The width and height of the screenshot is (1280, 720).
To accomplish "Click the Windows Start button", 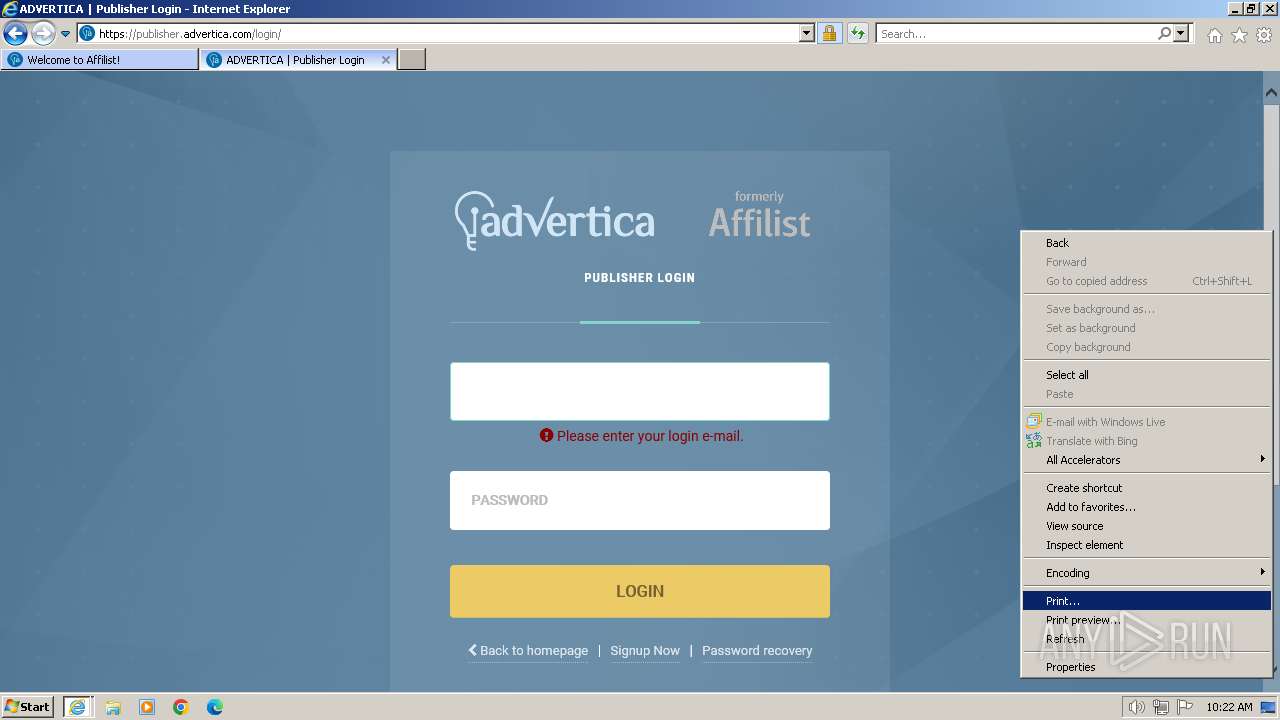I will tap(28, 707).
